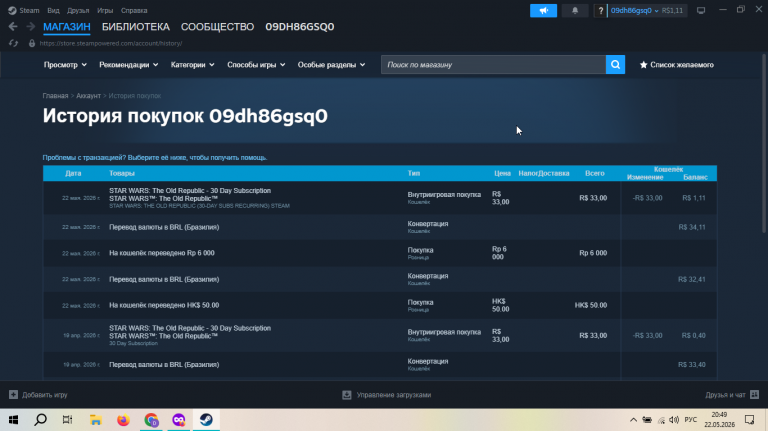The height and width of the screenshot is (431, 768).
Task: Open the Игры menu
Action: pos(105,10)
